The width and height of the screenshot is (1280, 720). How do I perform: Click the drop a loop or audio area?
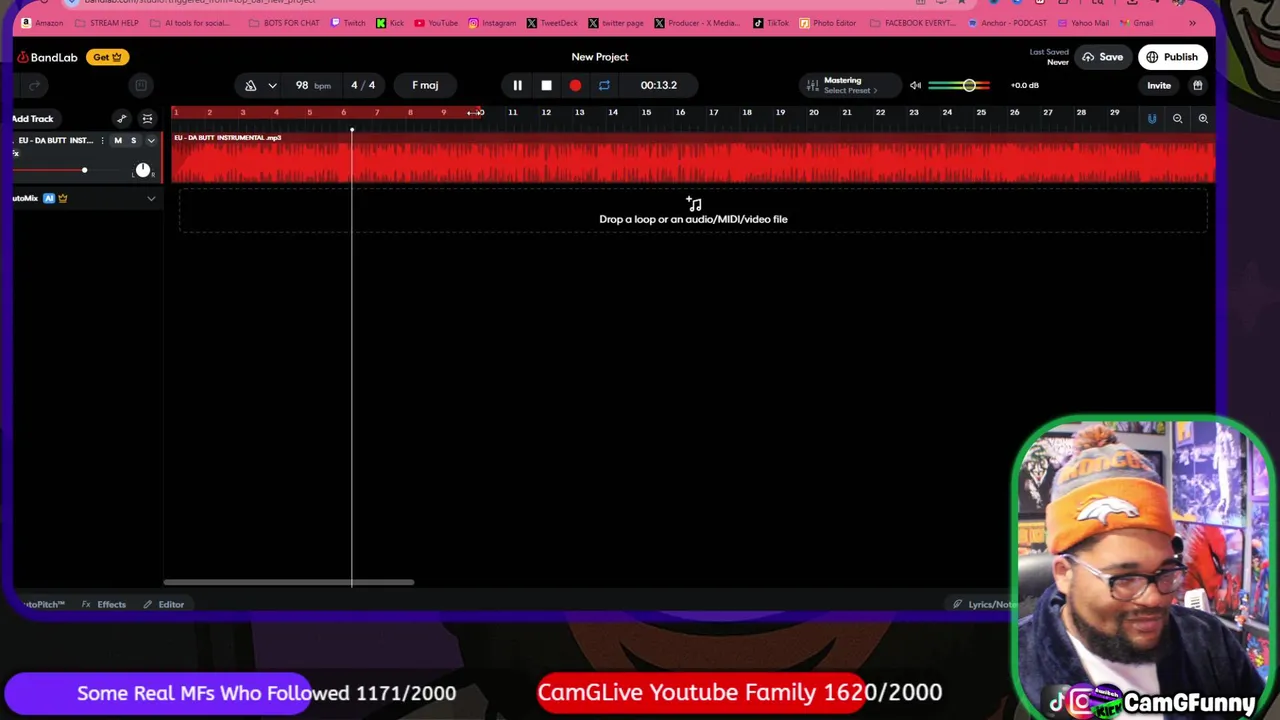coord(693,211)
